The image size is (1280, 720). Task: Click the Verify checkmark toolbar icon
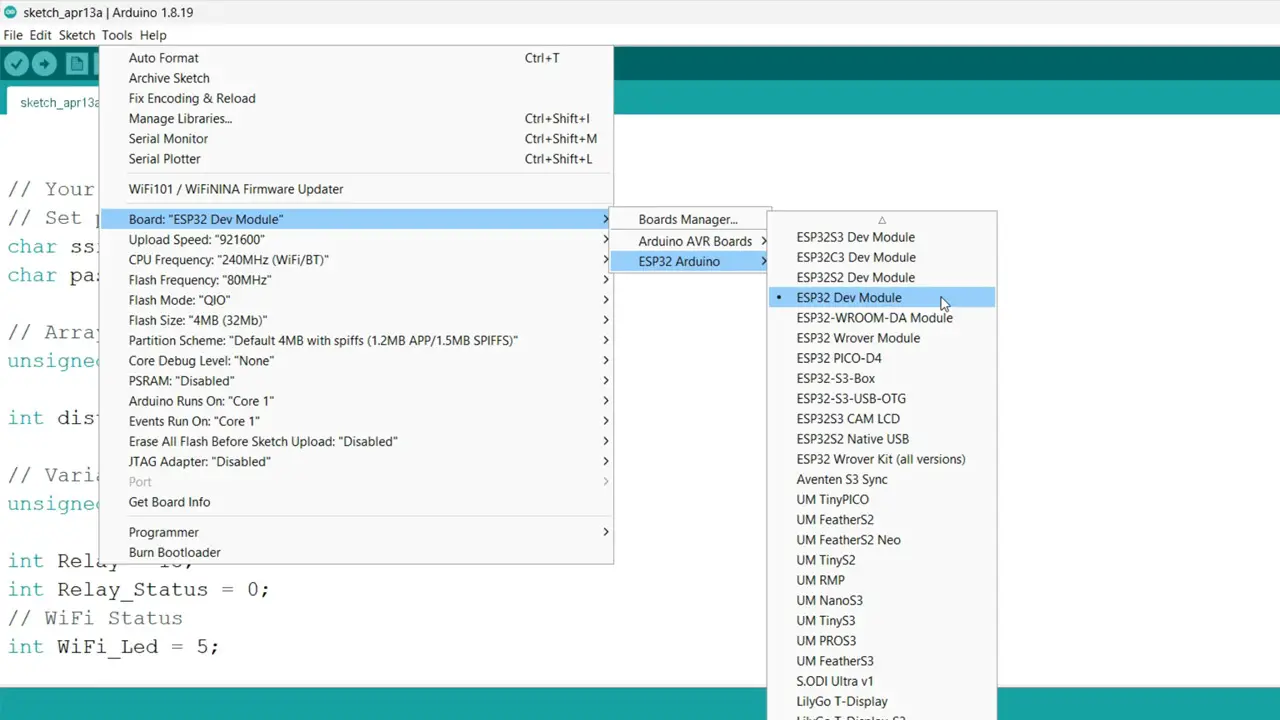click(16, 64)
